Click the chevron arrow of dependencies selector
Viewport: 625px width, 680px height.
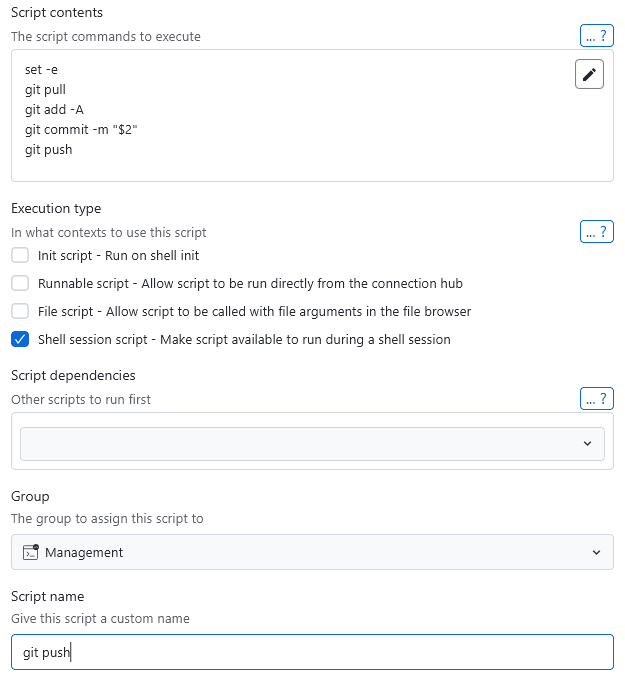tap(587, 443)
